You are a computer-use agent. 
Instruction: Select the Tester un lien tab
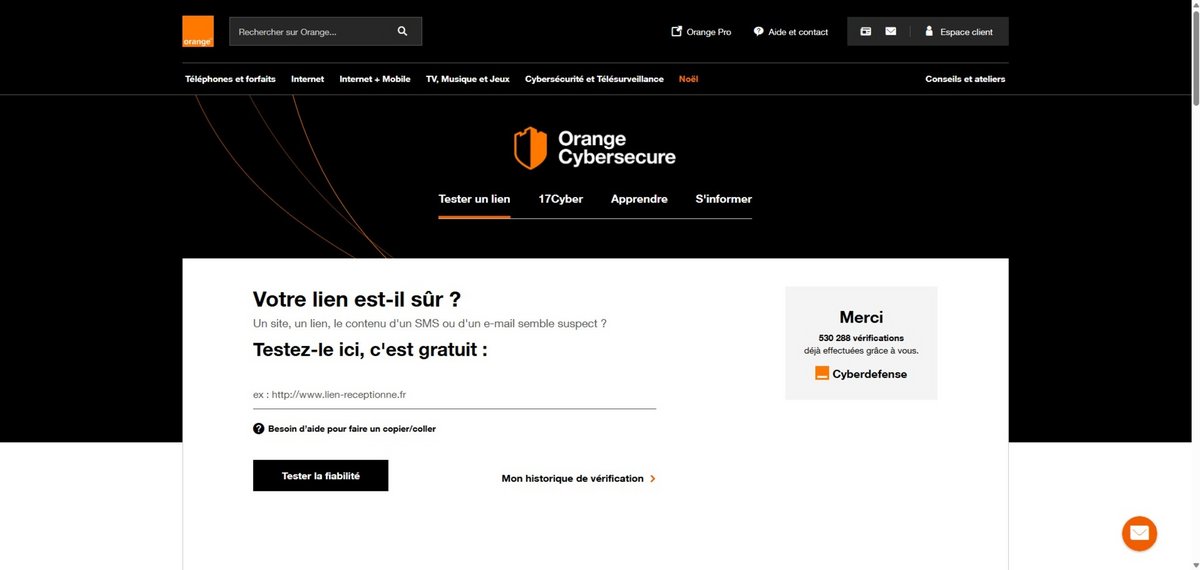(474, 199)
